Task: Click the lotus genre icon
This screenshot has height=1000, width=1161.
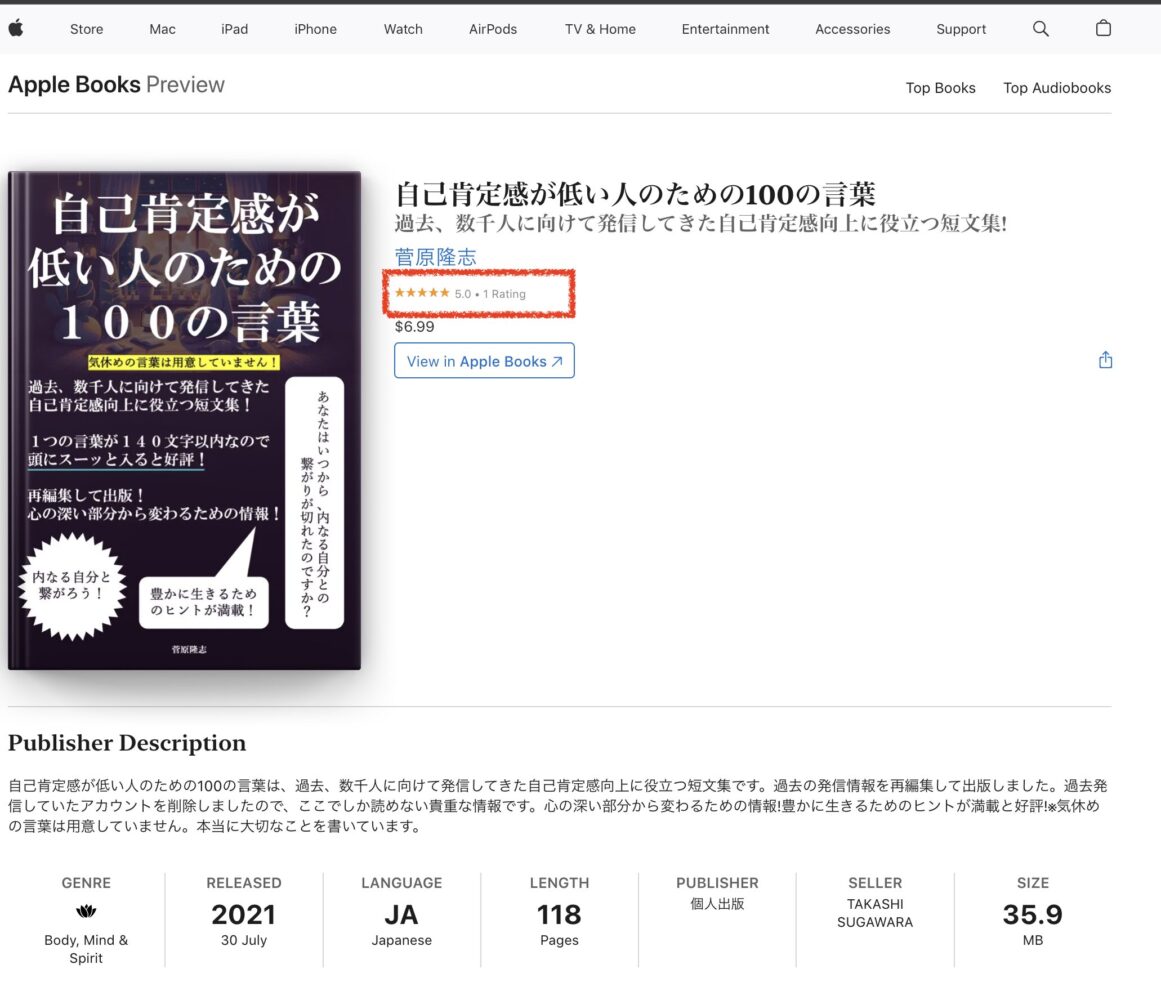Action: pyautogui.click(x=86, y=910)
